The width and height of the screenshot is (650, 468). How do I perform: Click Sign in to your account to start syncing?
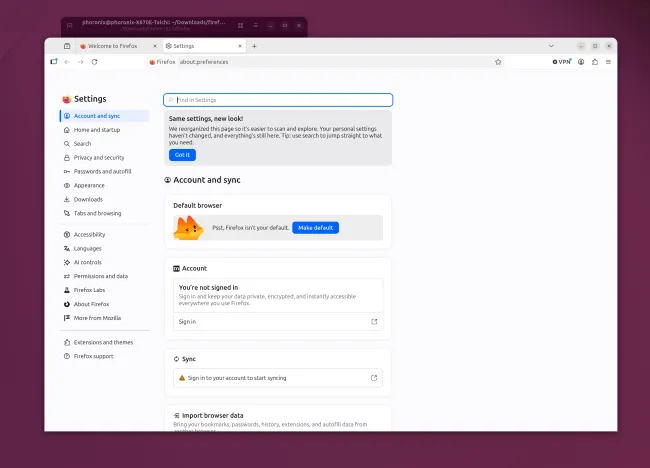pos(278,378)
